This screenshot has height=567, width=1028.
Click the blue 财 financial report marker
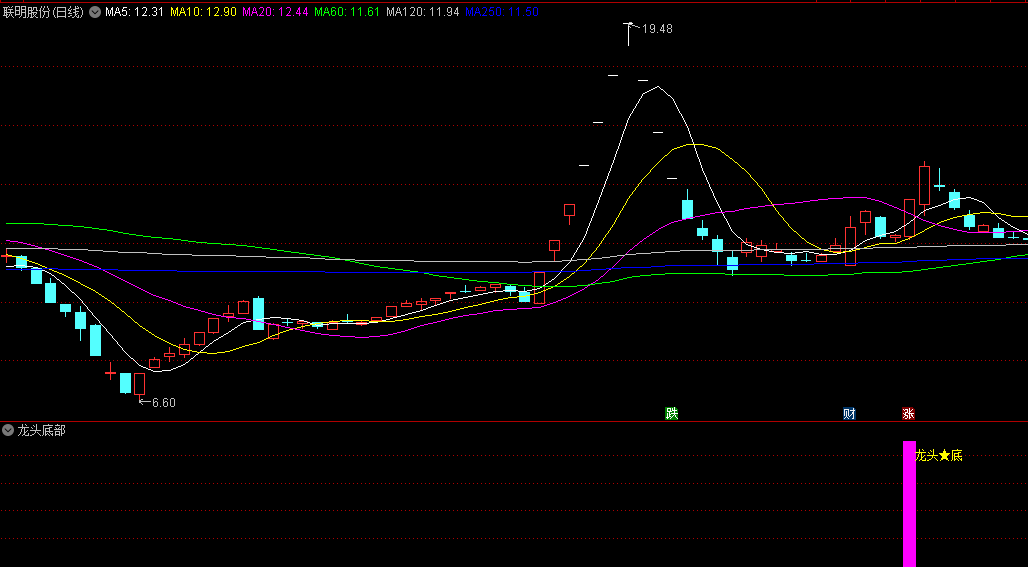click(x=849, y=413)
